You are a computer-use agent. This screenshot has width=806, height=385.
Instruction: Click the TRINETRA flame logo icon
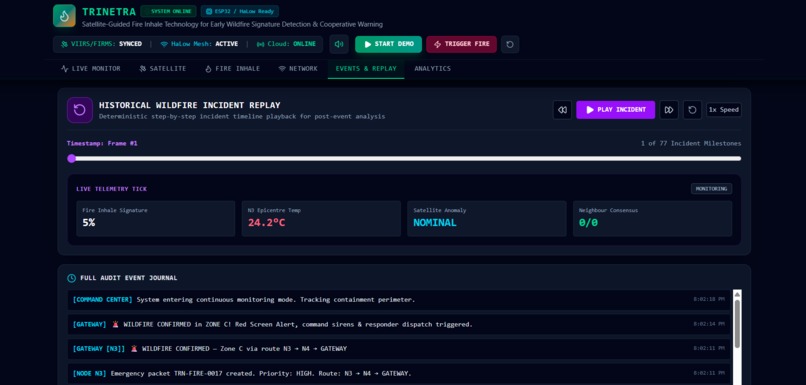64,16
